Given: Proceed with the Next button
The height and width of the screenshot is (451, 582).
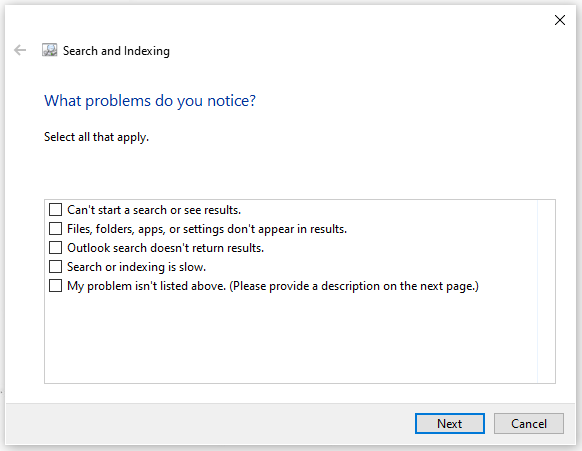Looking at the screenshot, I should pos(449,424).
